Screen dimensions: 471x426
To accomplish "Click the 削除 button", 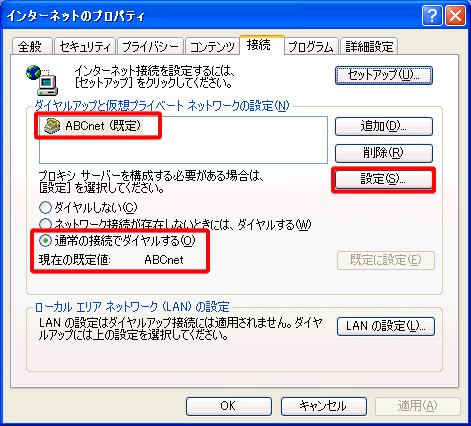I will click(x=384, y=153).
